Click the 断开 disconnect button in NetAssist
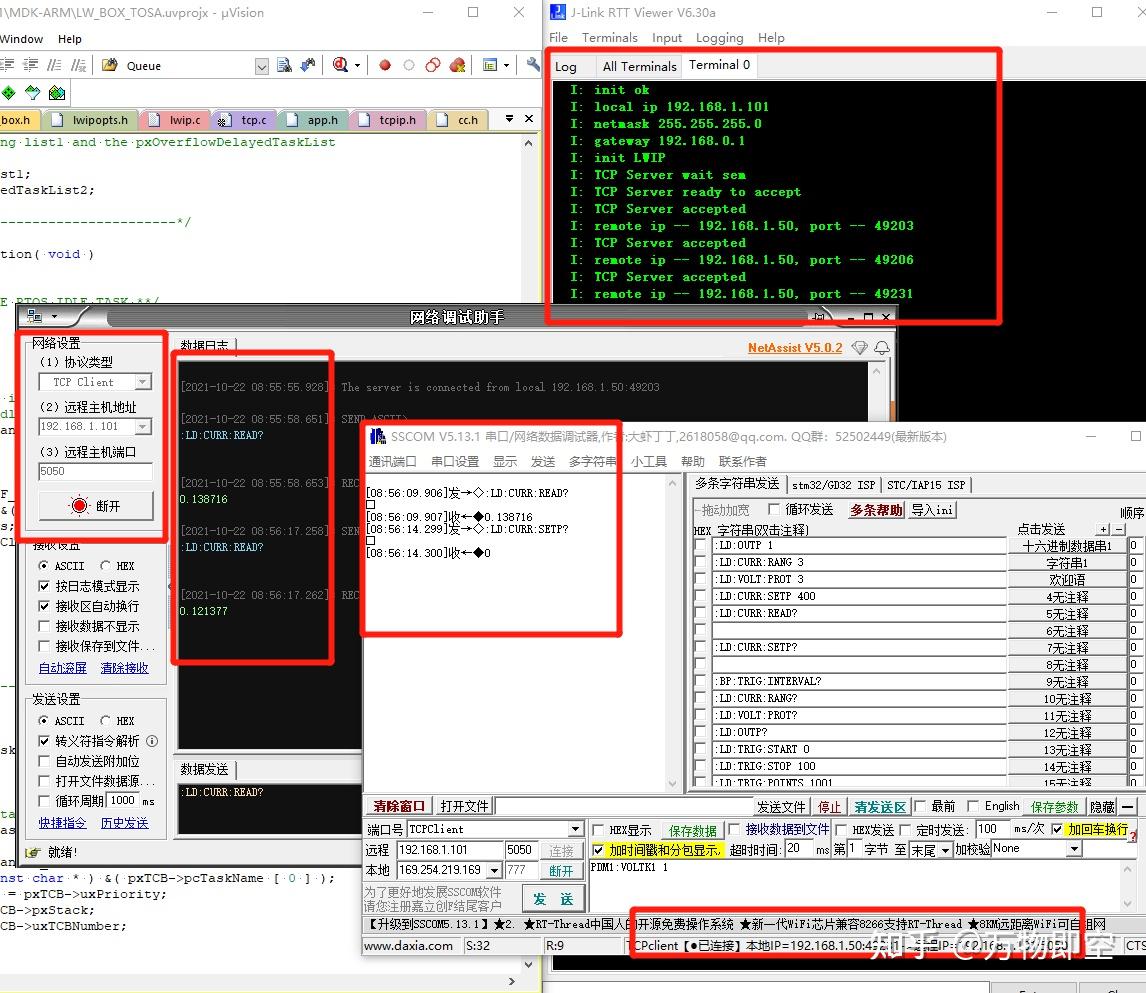1146x993 pixels. (x=96, y=506)
